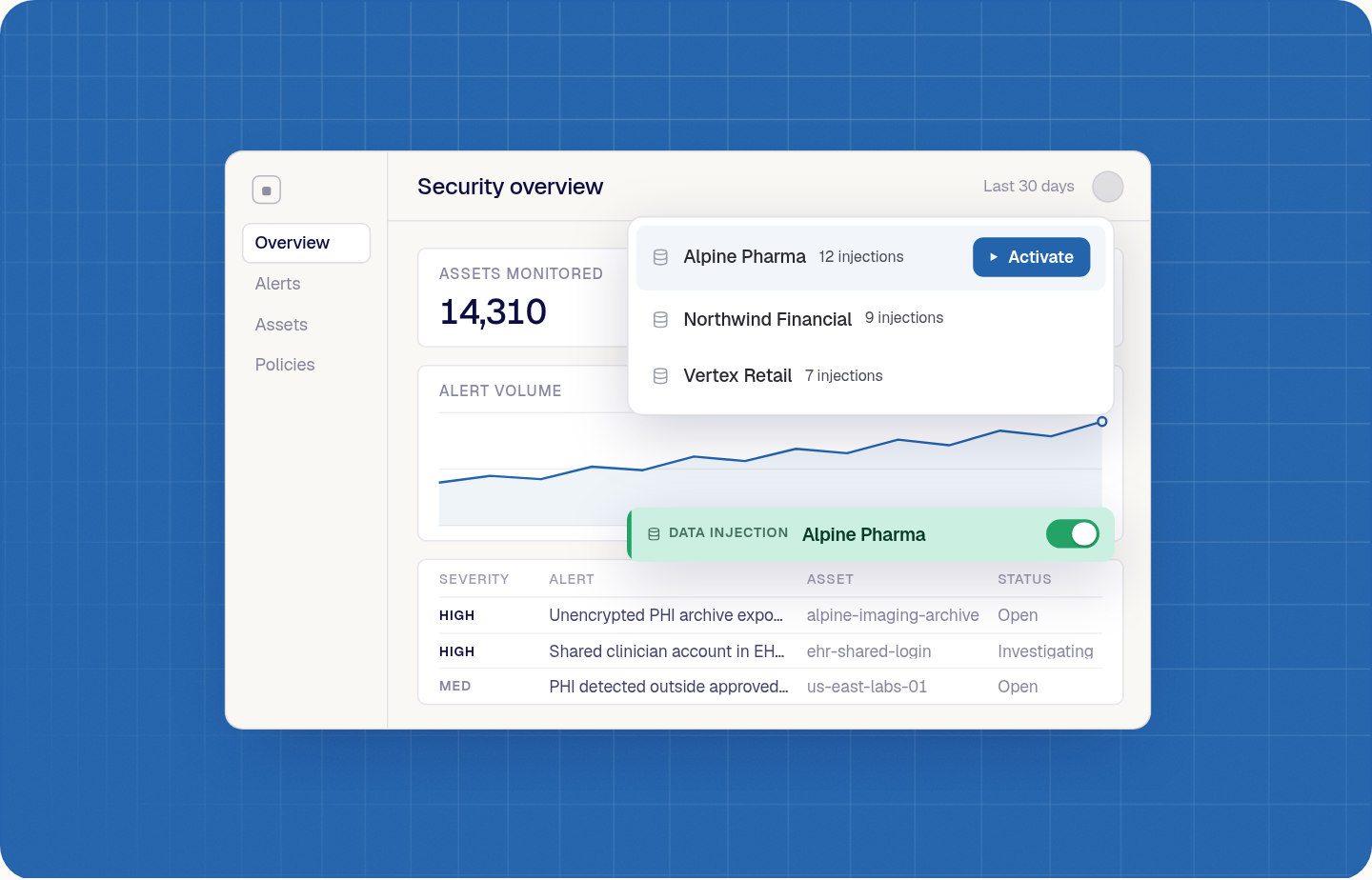The height and width of the screenshot is (880, 1372).
Task: Select the Vertex Retail row
Action: pos(871,376)
